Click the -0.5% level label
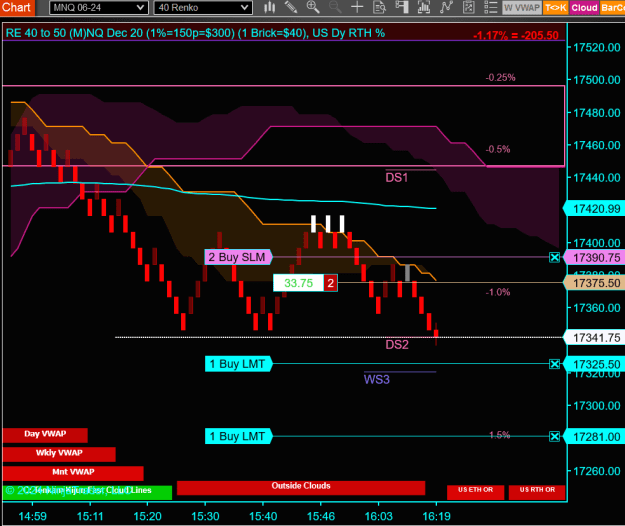This screenshot has height=526, width=625. (498, 149)
